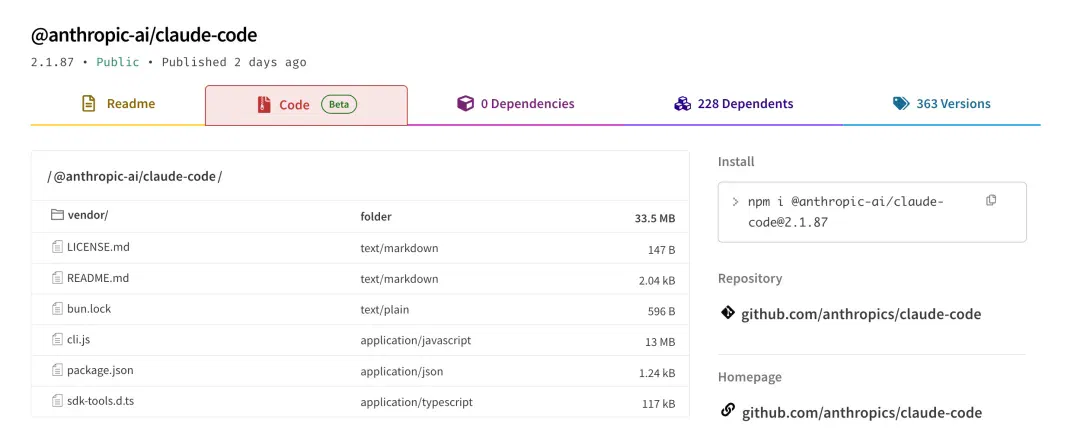Open the 228 Dependents tab
Screen dimensions: 1080x448
click(733, 104)
